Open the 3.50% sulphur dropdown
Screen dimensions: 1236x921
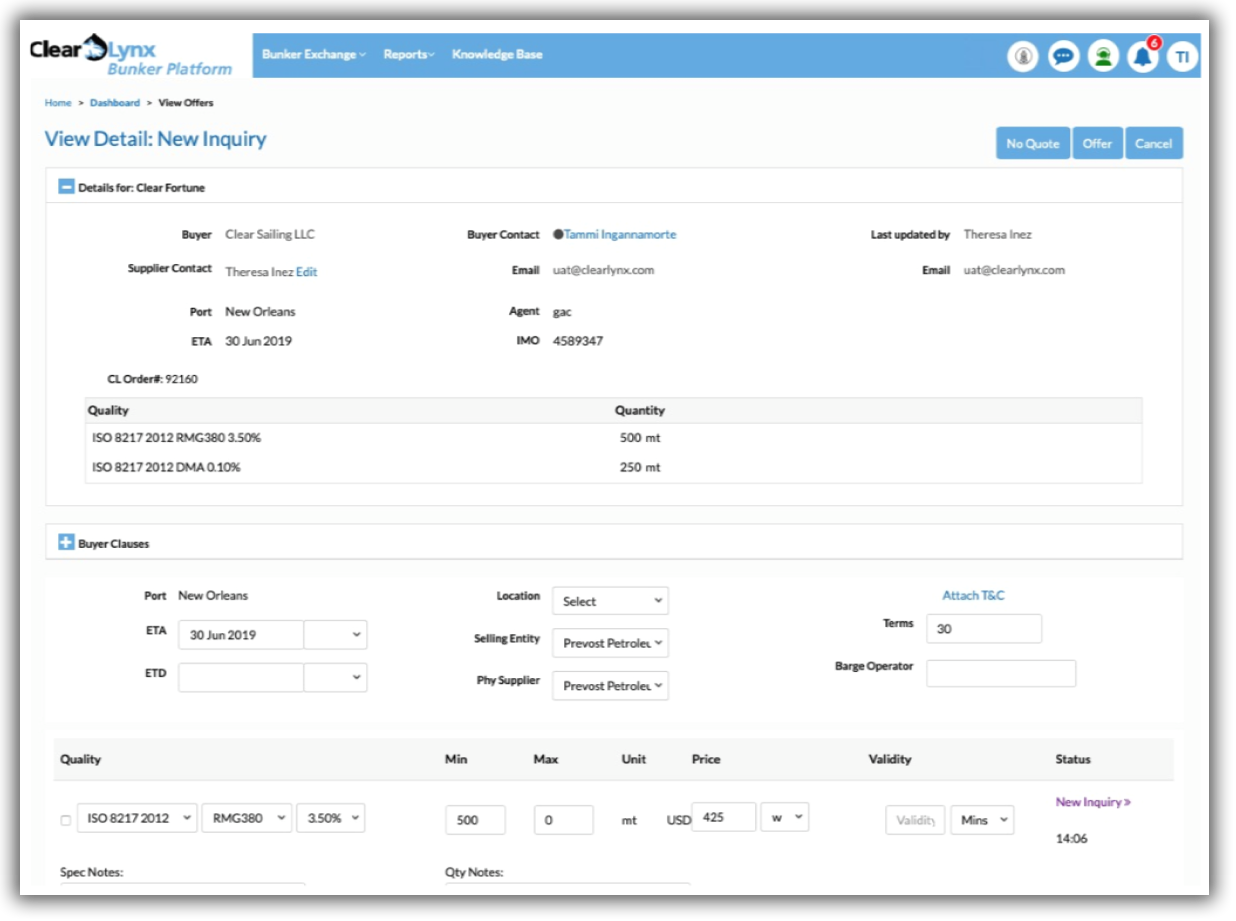(331, 818)
